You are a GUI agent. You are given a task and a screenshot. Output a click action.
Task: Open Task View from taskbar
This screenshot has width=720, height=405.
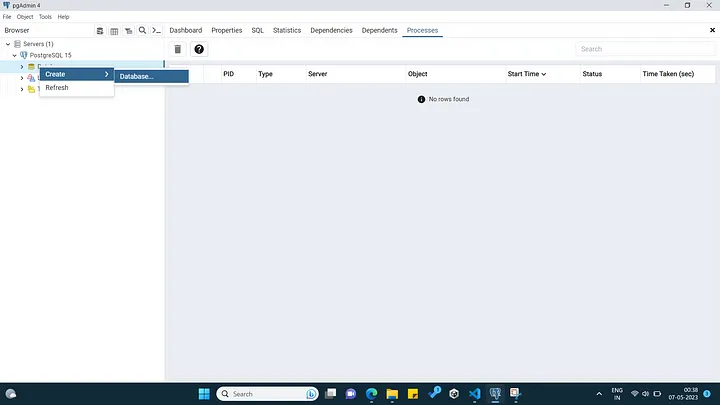coord(330,394)
